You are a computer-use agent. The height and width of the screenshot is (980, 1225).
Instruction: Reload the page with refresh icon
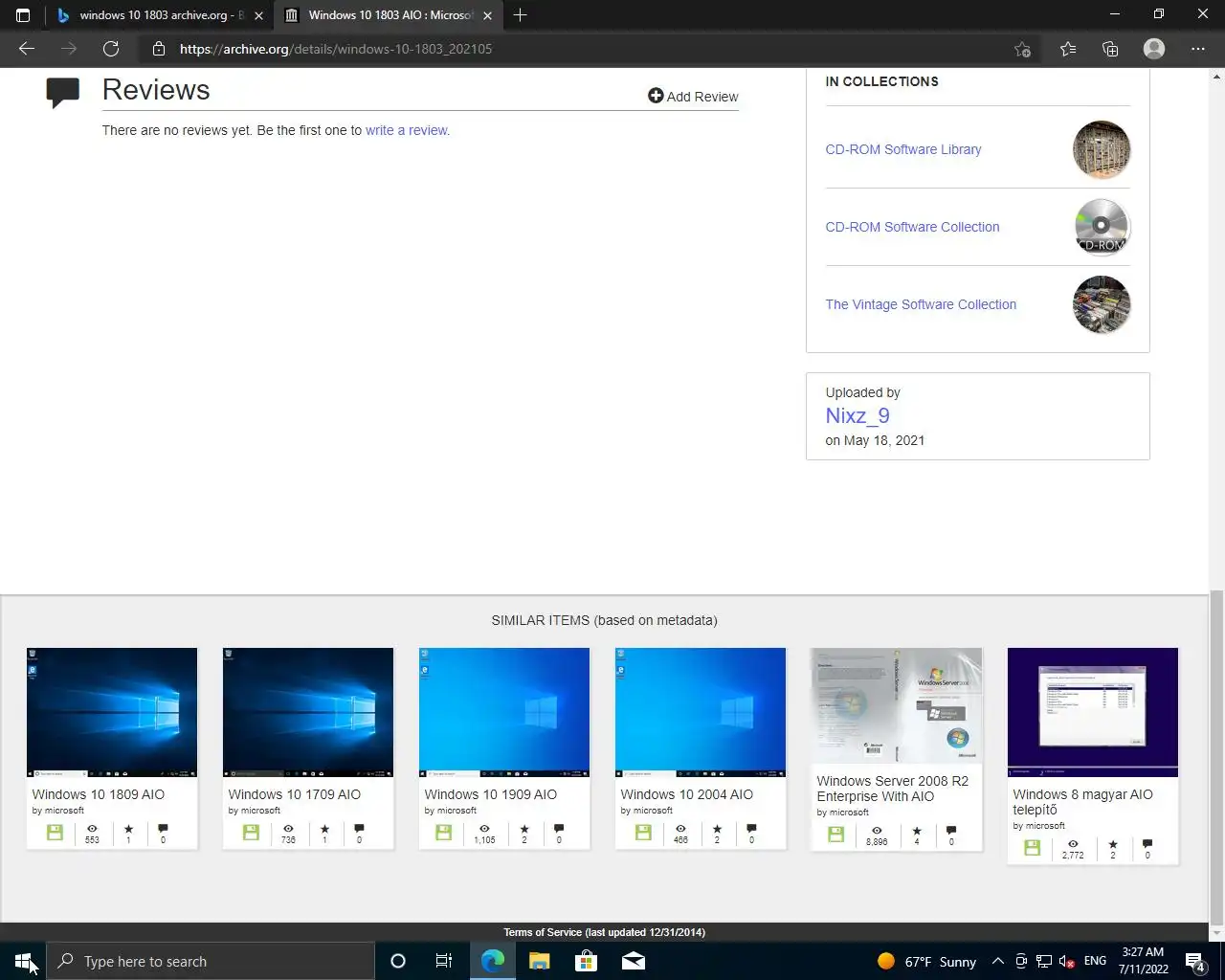click(x=111, y=49)
